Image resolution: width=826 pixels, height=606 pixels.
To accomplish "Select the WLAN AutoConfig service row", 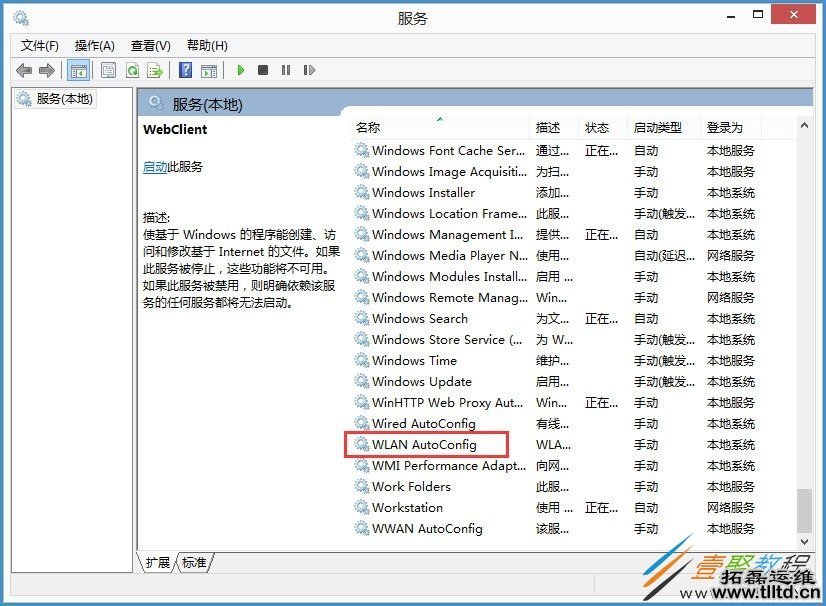I will 425,445.
